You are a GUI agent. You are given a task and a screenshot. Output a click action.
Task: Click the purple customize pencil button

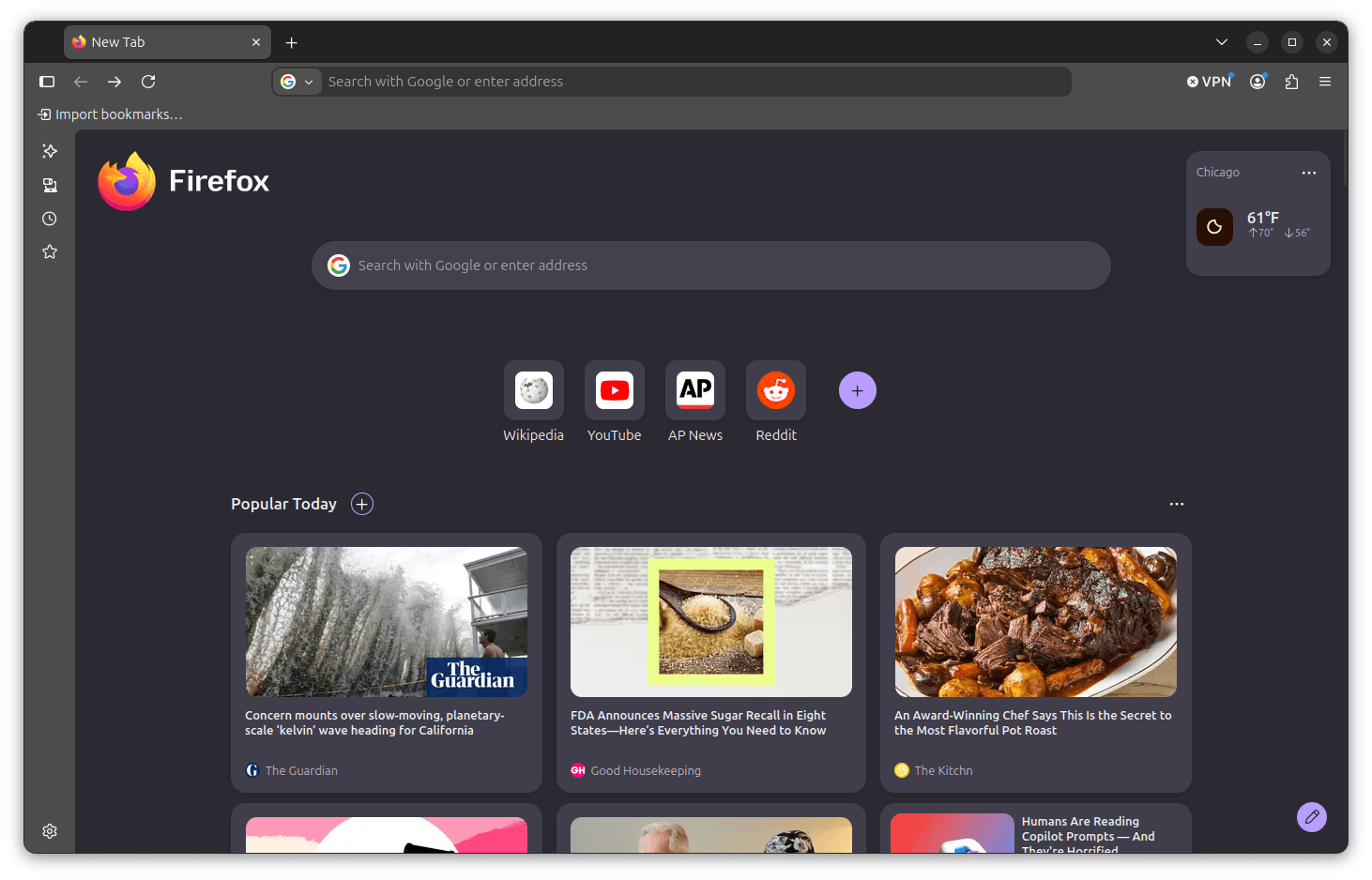(x=1312, y=817)
